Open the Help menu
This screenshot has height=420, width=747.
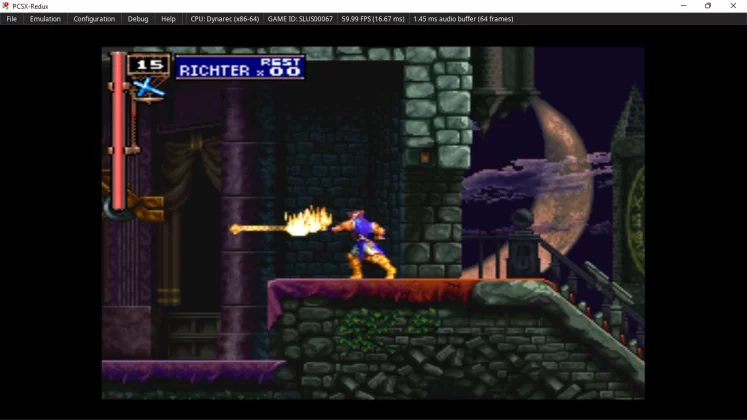(x=168, y=19)
